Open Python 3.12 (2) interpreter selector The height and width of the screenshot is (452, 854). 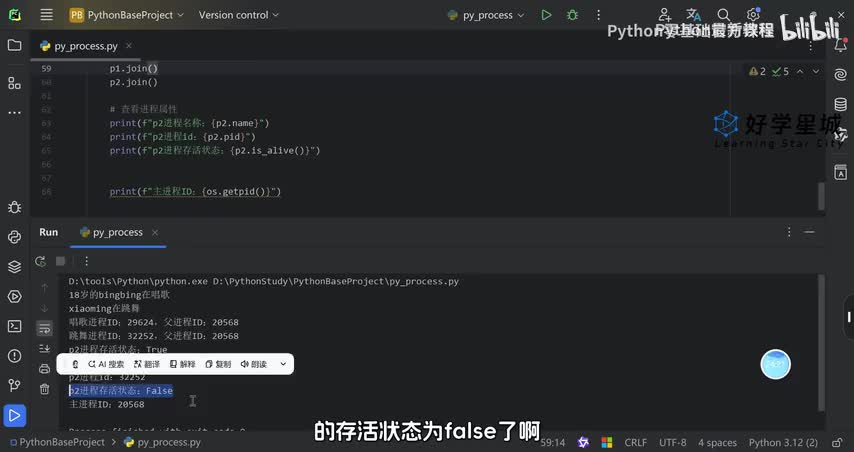[x=783, y=442]
